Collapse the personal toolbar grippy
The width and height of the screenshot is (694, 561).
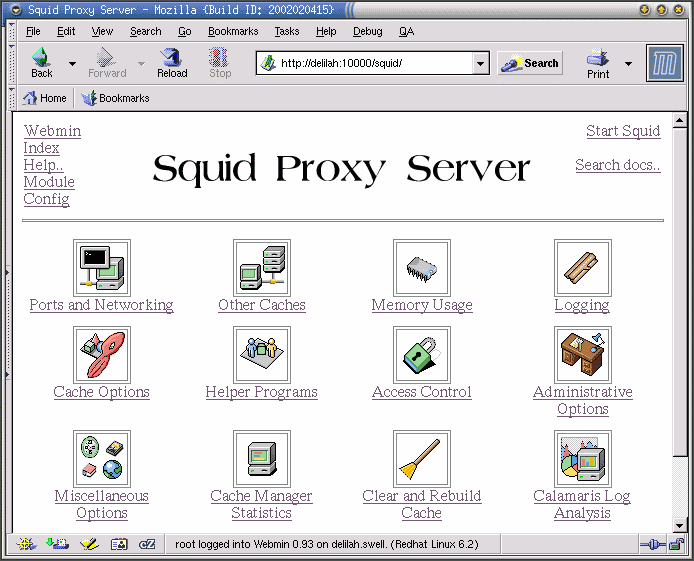tap(12, 98)
